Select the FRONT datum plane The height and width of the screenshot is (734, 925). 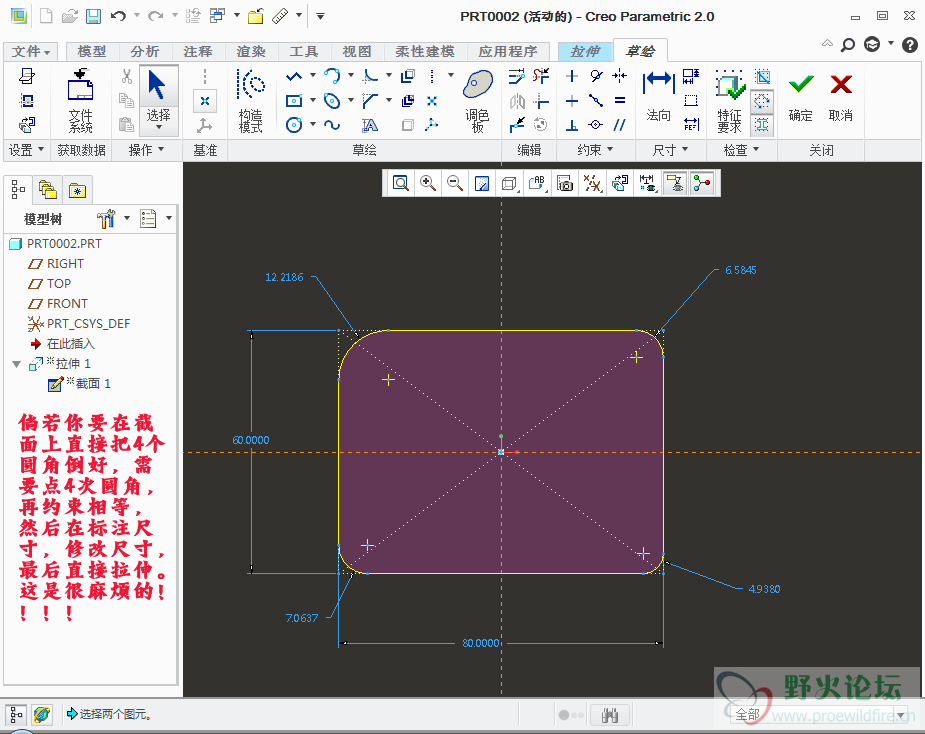[x=59, y=304]
